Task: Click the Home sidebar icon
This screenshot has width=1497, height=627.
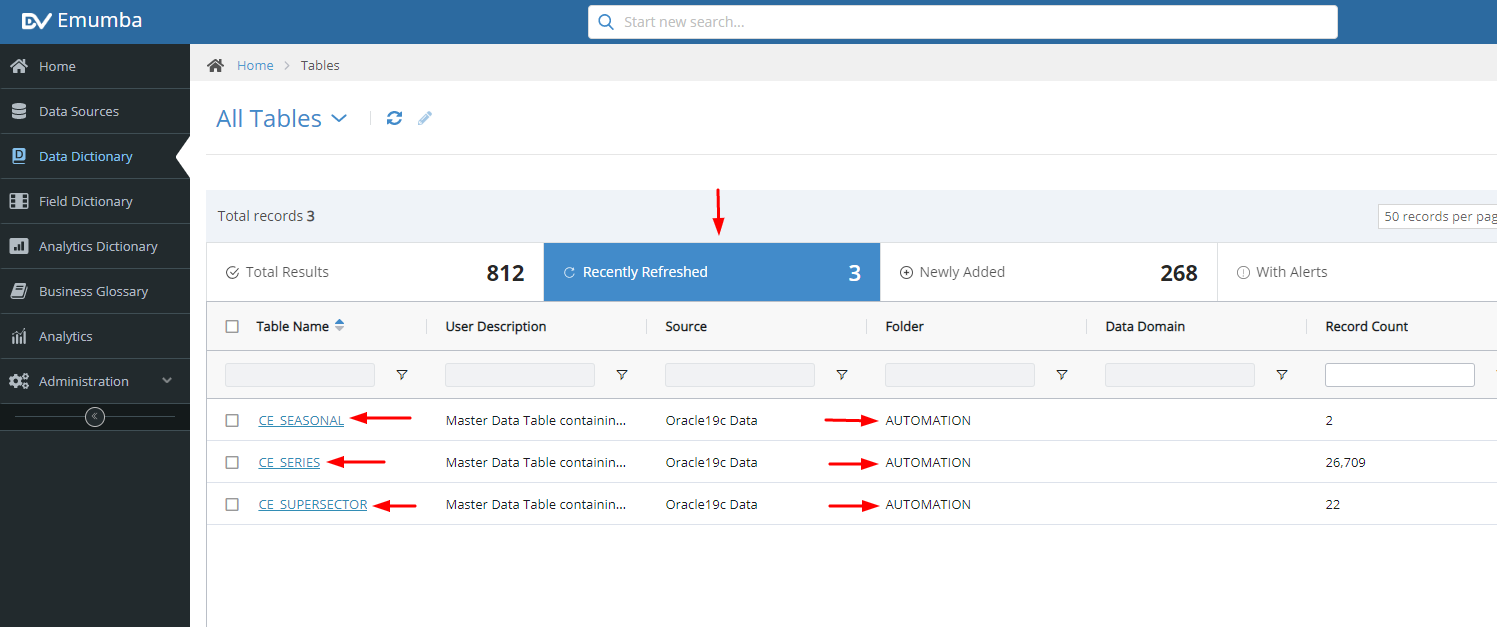Action: click(19, 66)
